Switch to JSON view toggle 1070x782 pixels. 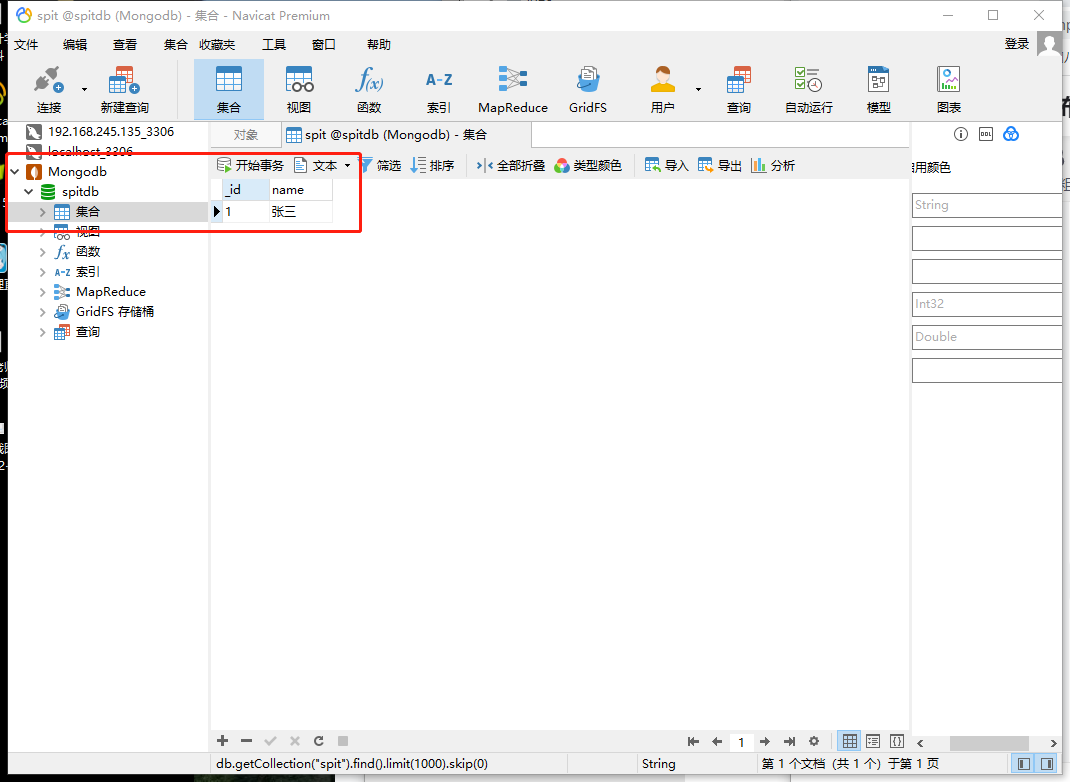[x=897, y=741]
